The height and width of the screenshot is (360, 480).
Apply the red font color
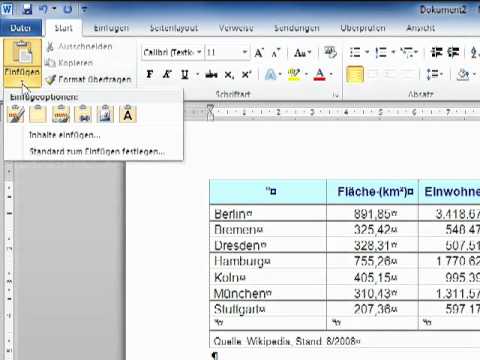click(320, 74)
